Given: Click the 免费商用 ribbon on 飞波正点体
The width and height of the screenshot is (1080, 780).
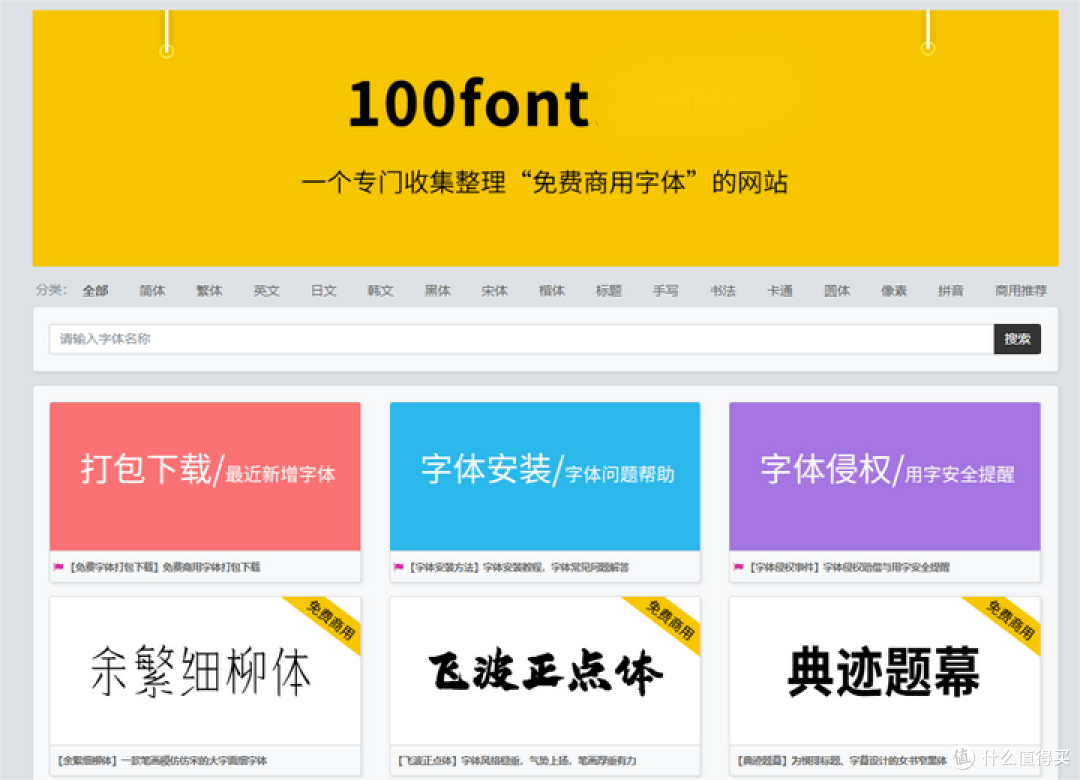Looking at the screenshot, I should point(670,619).
